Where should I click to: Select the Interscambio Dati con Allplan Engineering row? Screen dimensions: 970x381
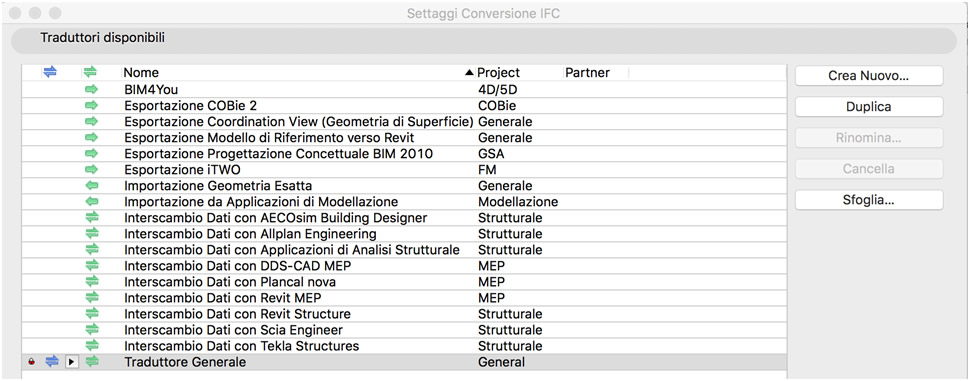[405, 234]
